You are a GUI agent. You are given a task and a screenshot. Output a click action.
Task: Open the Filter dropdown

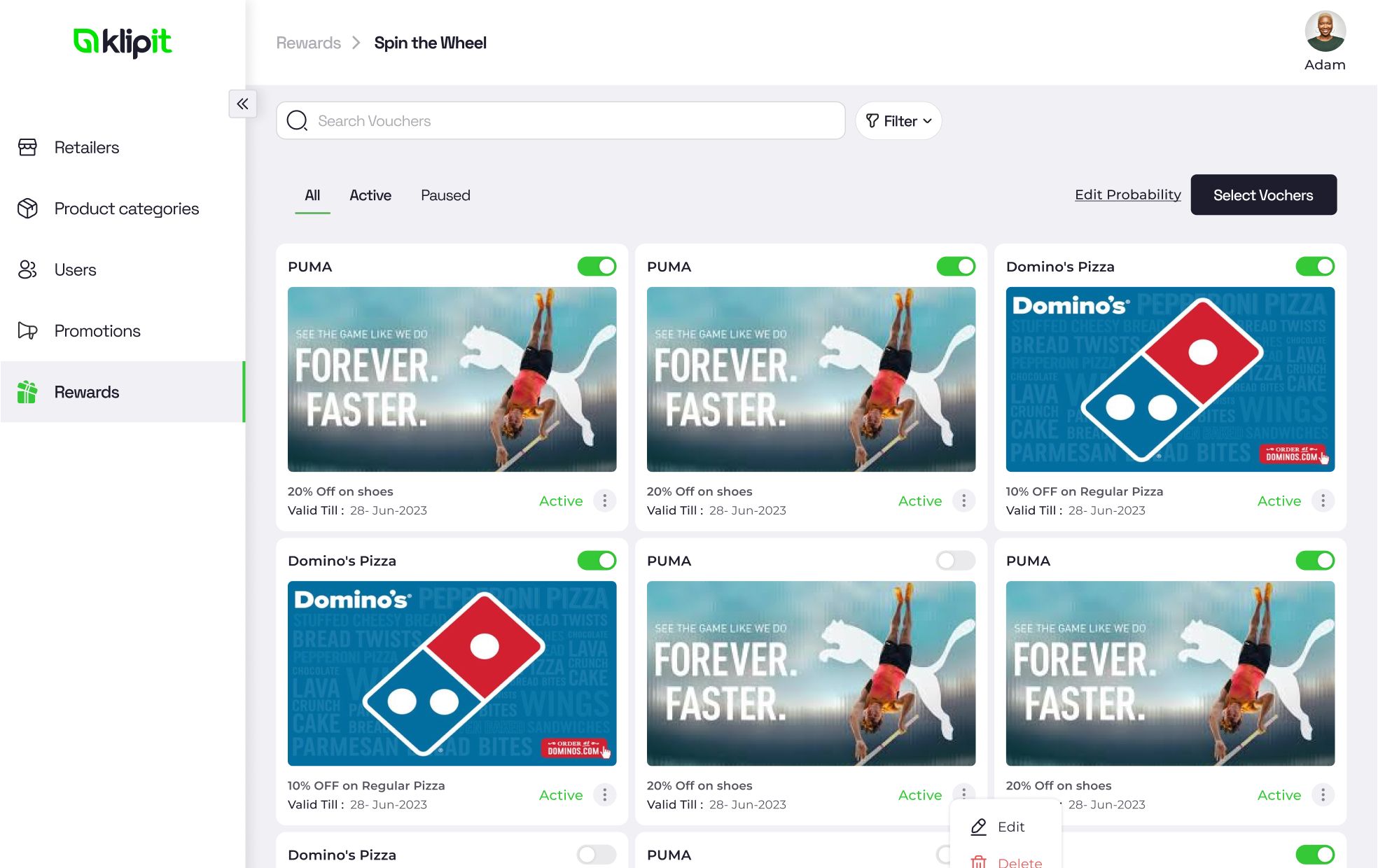pyautogui.click(x=898, y=120)
